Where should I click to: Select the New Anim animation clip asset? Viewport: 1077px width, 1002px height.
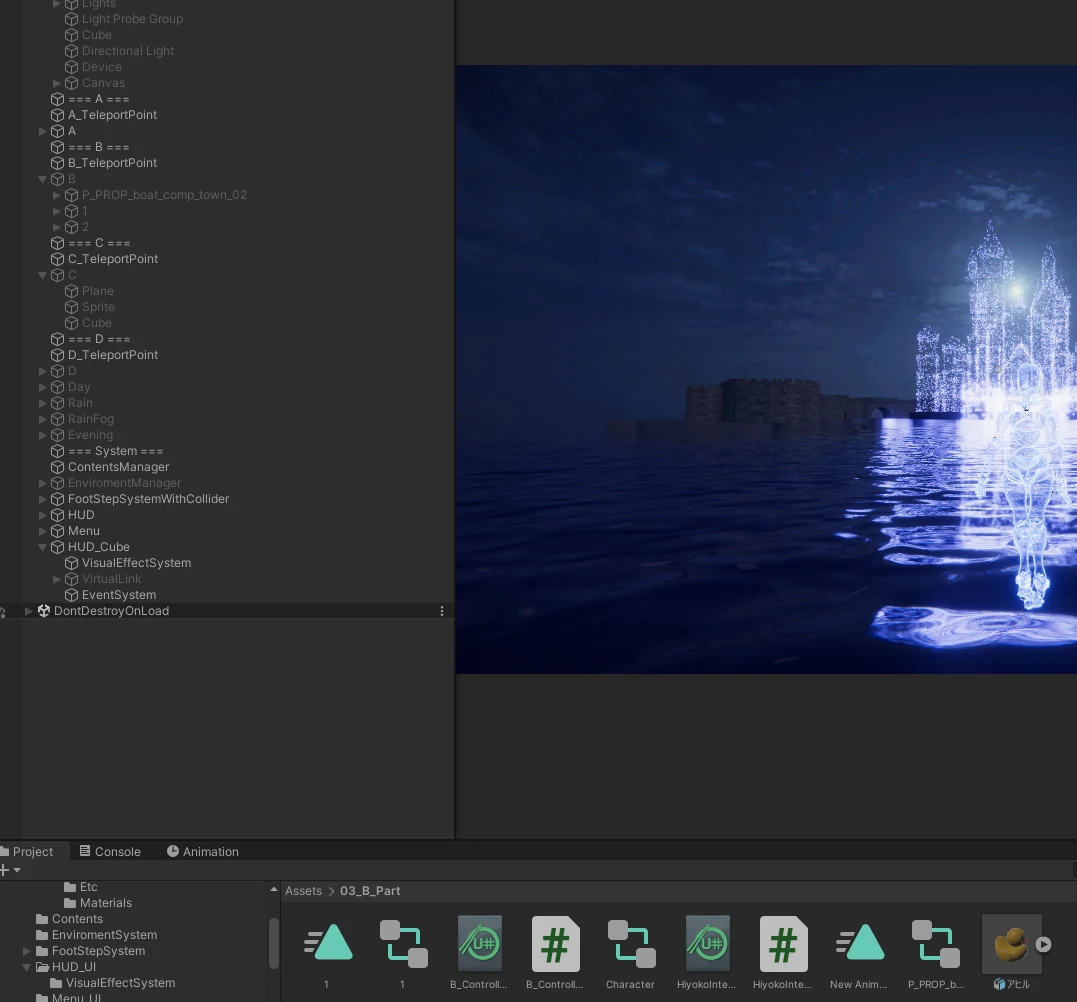pos(859,944)
